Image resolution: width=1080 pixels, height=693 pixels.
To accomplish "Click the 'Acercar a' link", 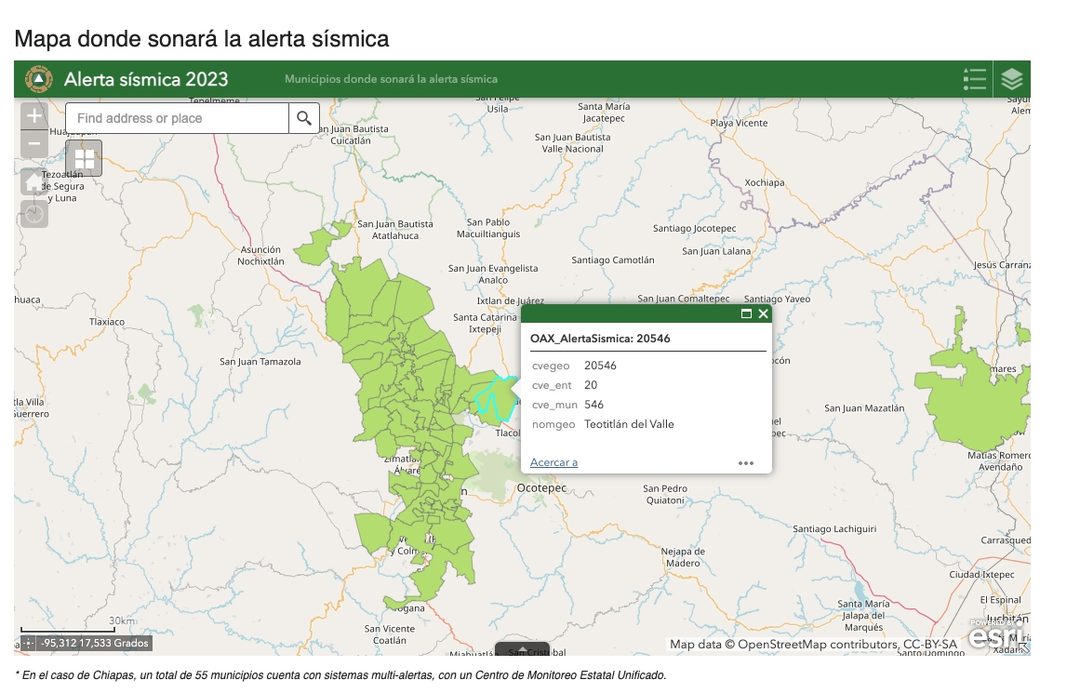I will 554,462.
